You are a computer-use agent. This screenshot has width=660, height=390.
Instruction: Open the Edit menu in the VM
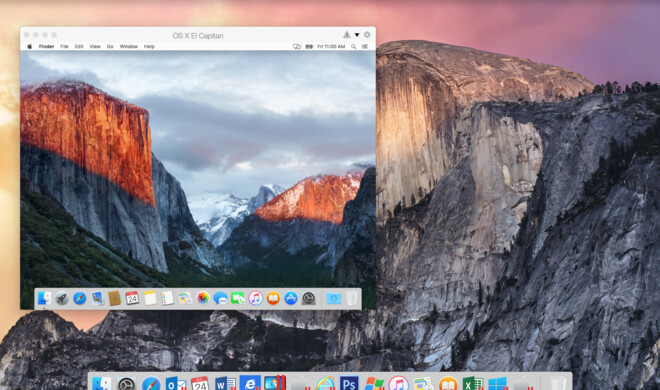[x=79, y=47]
